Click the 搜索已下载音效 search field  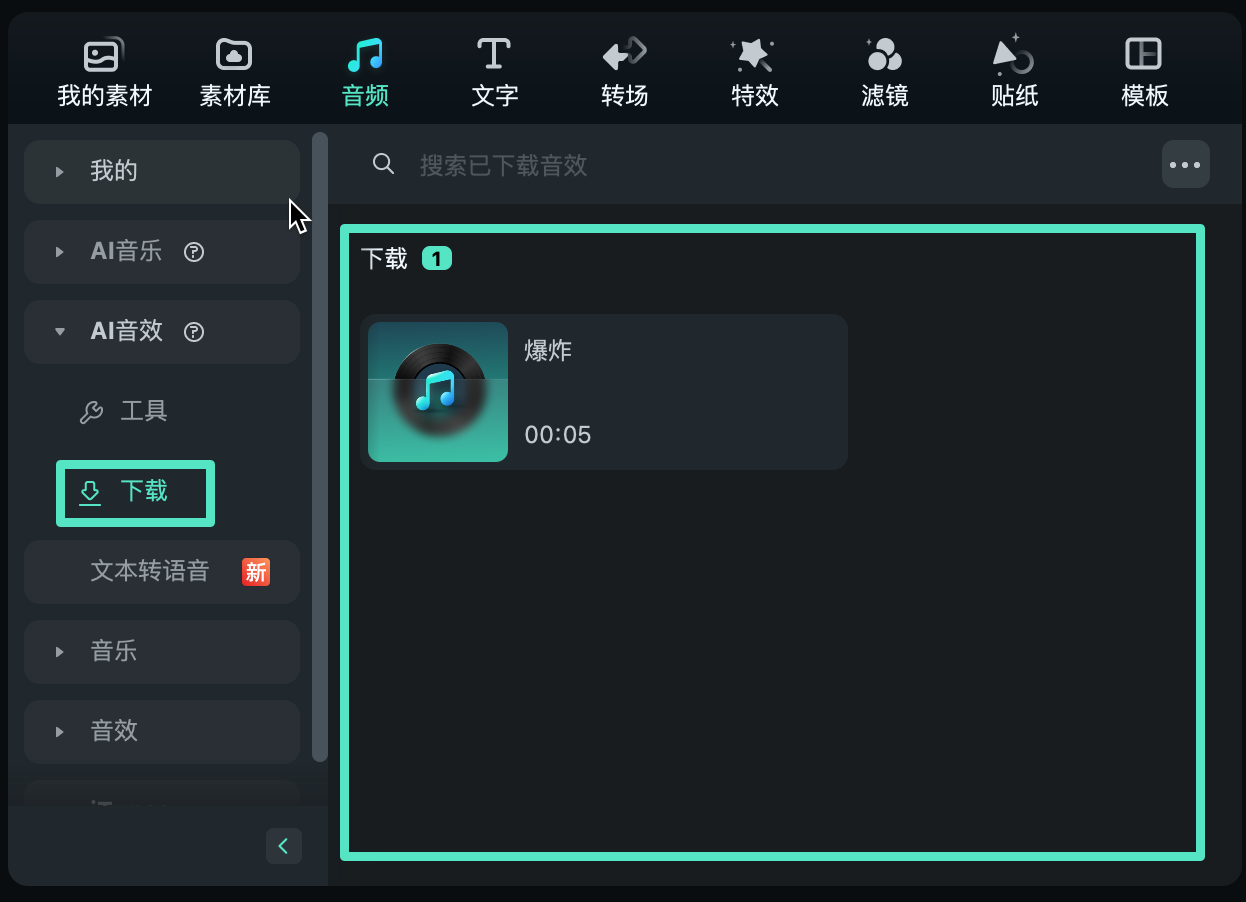700,165
